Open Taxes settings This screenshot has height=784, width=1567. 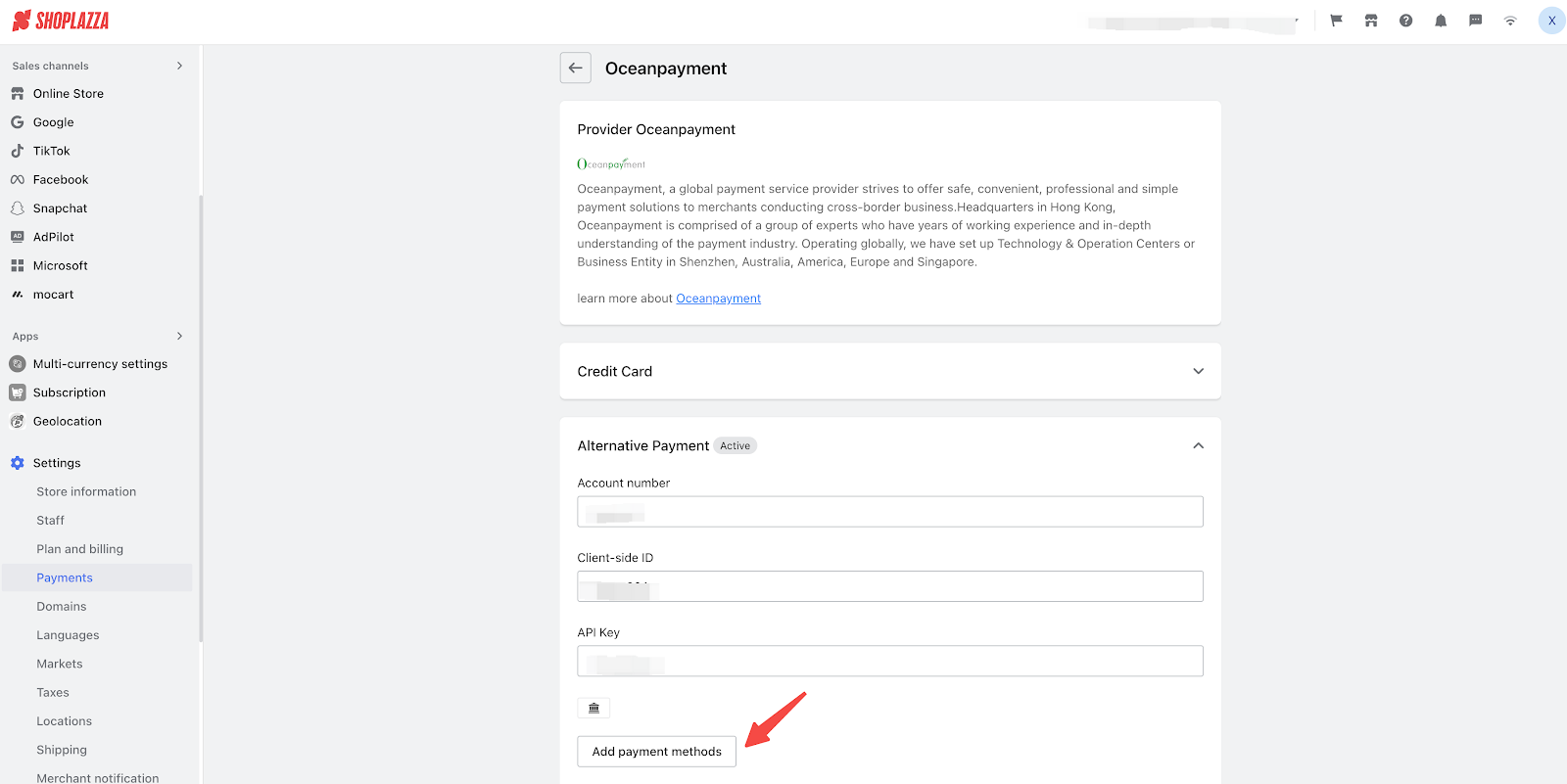(53, 693)
